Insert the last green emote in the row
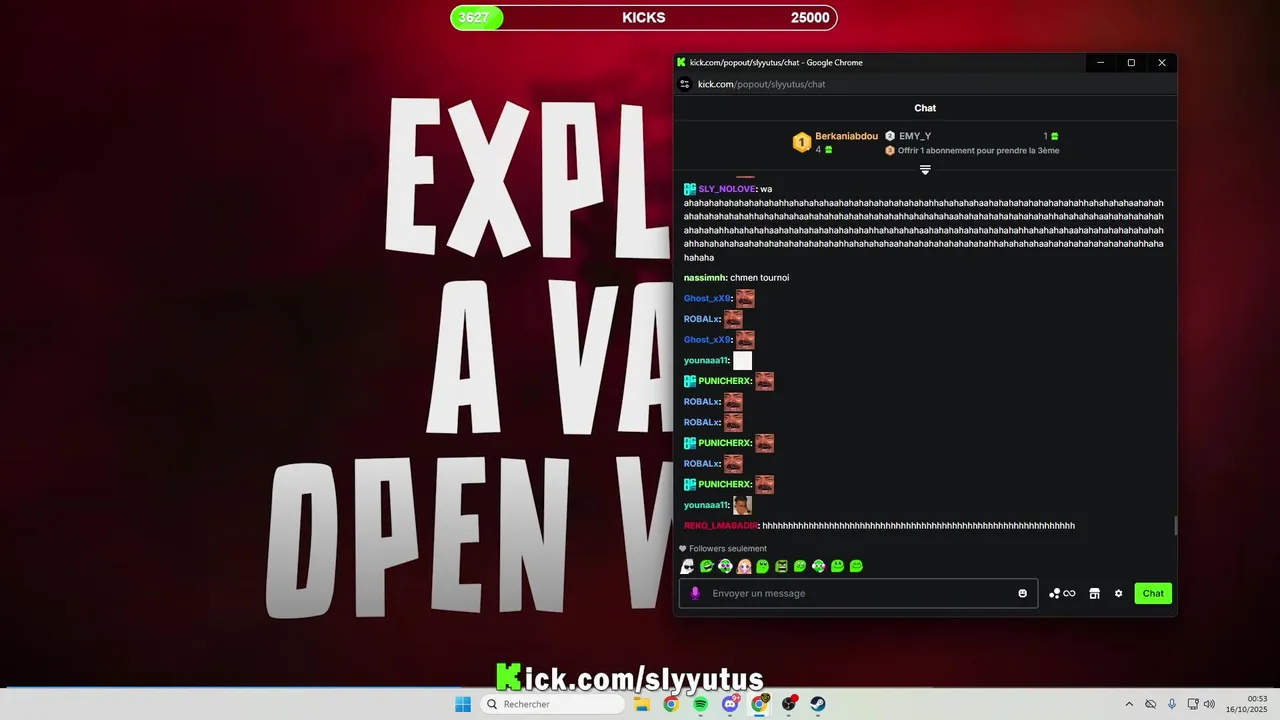This screenshot has height=720, width=1280. 856,566
